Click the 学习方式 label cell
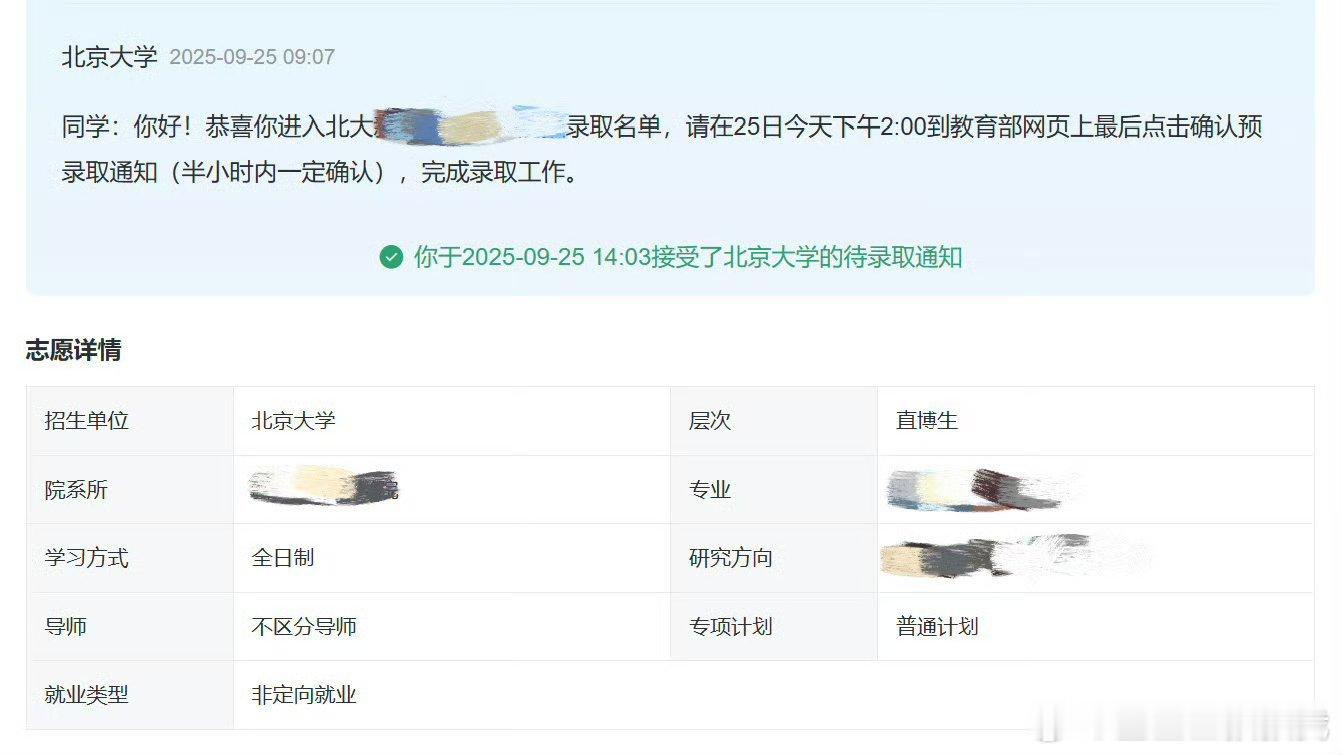Screen dimensions: 1341x755 [130, 558]
